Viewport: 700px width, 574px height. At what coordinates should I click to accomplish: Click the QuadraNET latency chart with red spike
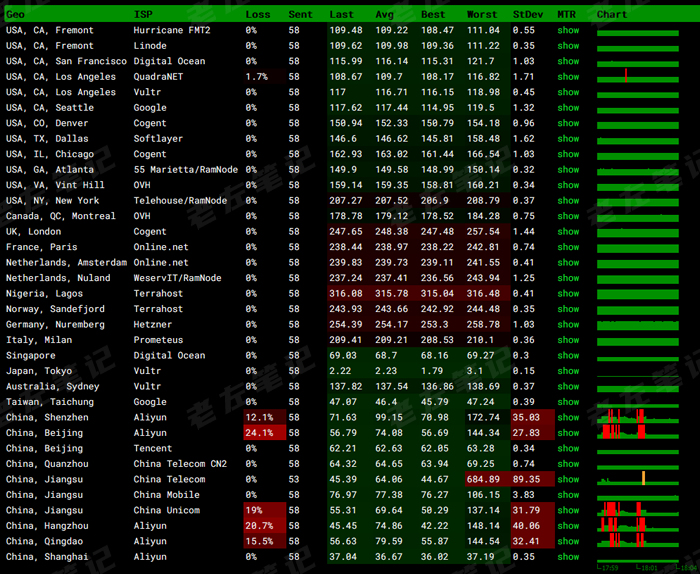pos(638,76)
